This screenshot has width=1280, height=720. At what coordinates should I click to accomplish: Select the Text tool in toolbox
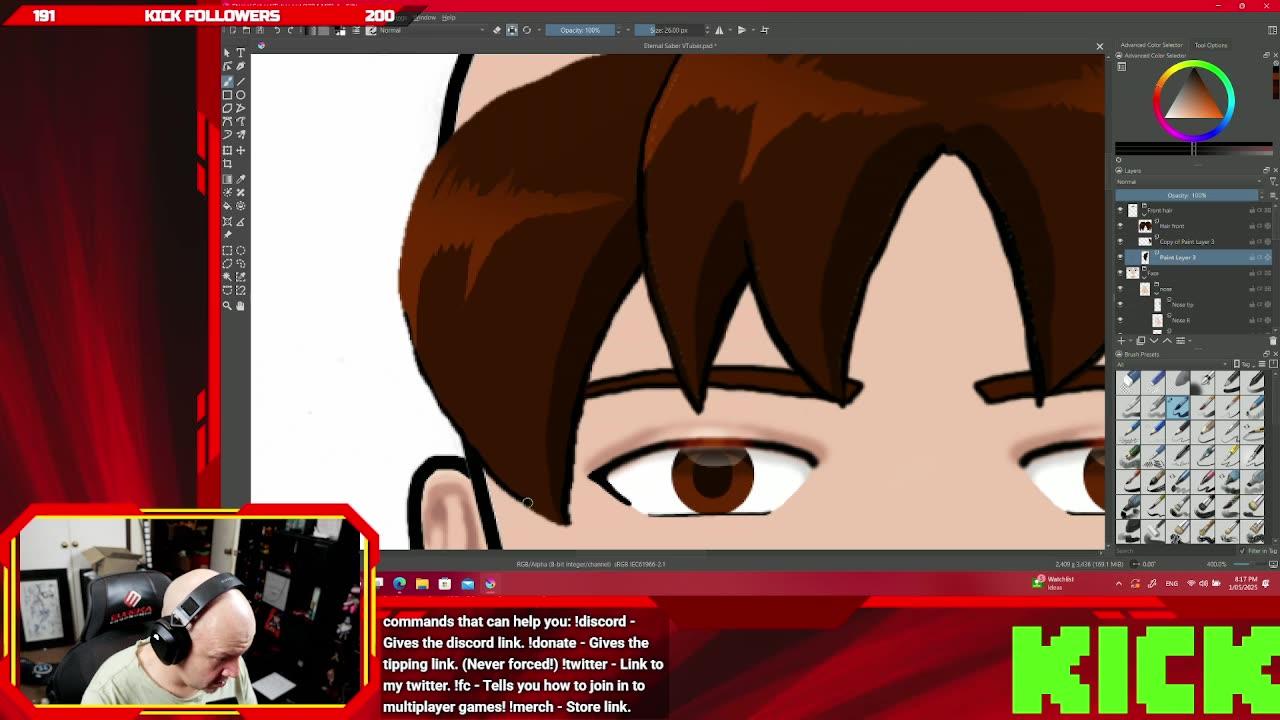(240, 53)
